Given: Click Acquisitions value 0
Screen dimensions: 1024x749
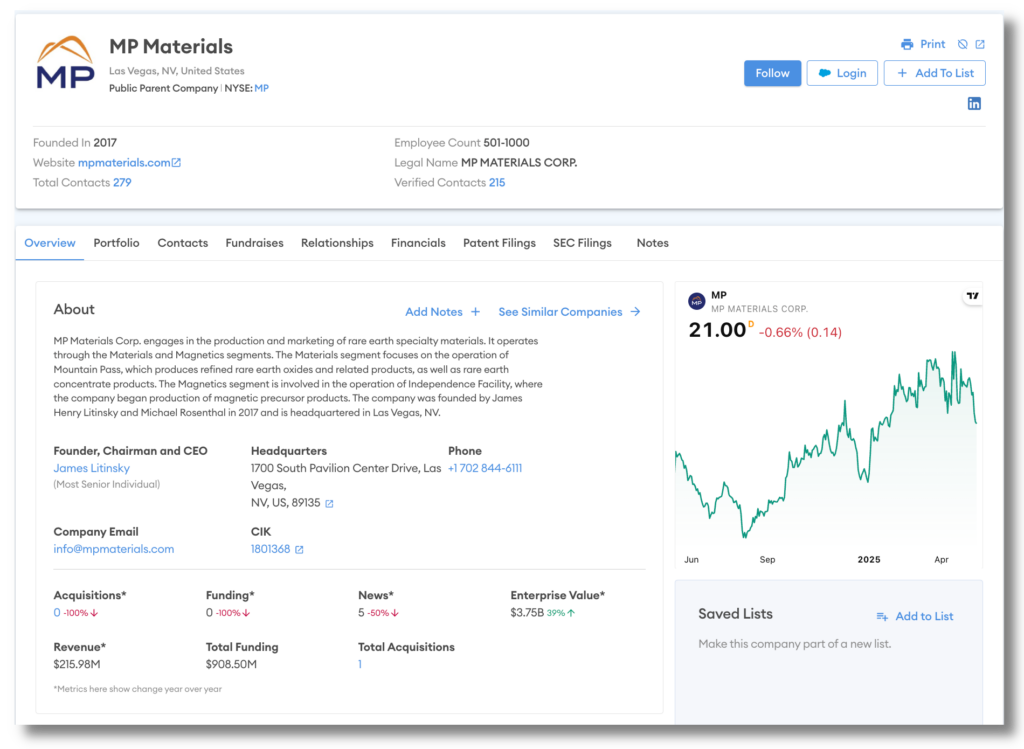Looking at the screenshot, I should point(57,613).
